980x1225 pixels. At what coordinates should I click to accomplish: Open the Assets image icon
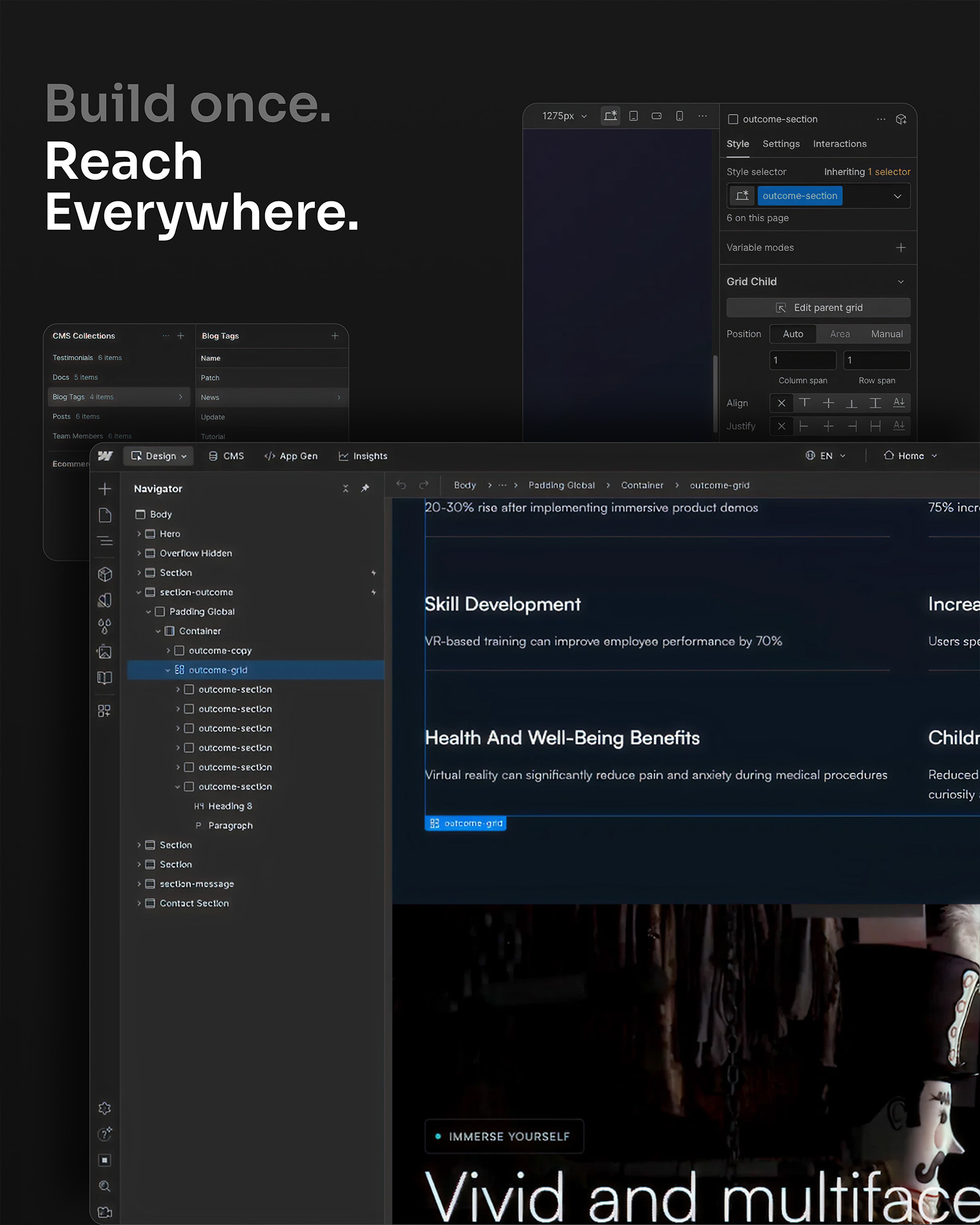tap(105, 652)
